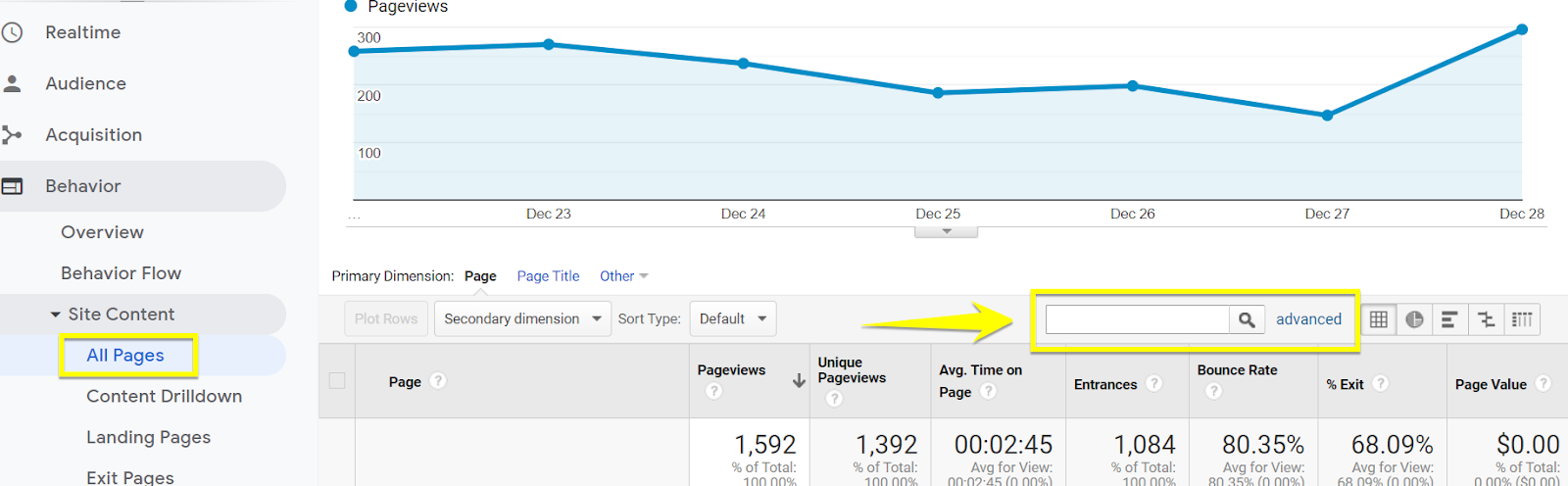This screenshot has height=486, width=1568.
Task: Switch to Data table view icon
Action: pyautogui.click(x=1379, y=319)
